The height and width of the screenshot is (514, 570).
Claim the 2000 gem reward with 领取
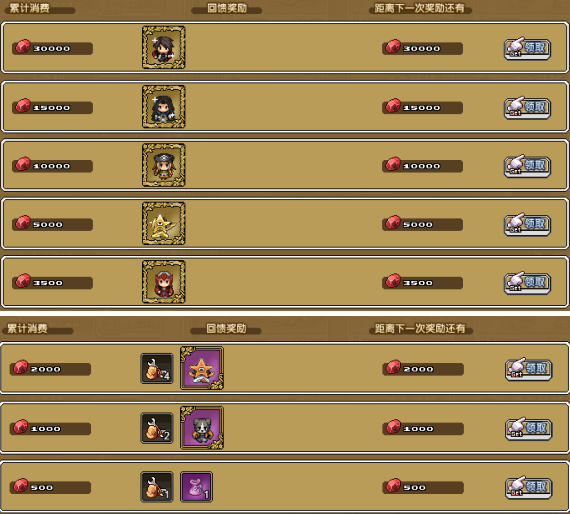point(529,369)
